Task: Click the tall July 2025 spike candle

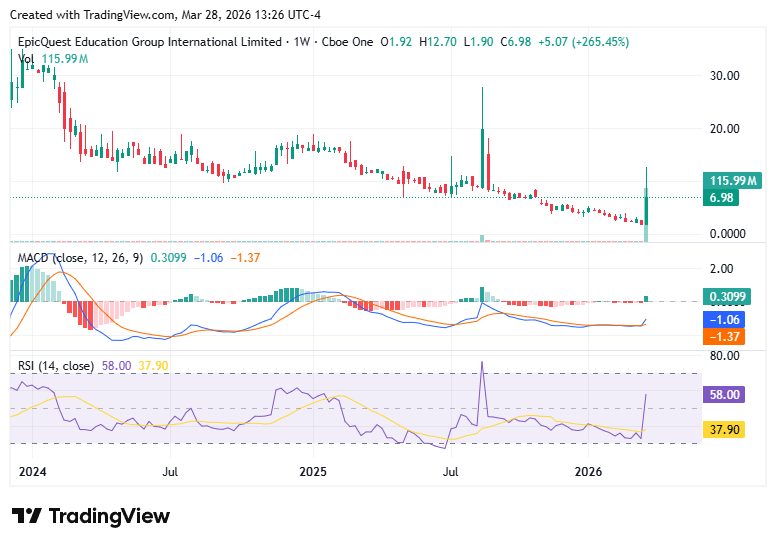Action: tap(482, 140)
